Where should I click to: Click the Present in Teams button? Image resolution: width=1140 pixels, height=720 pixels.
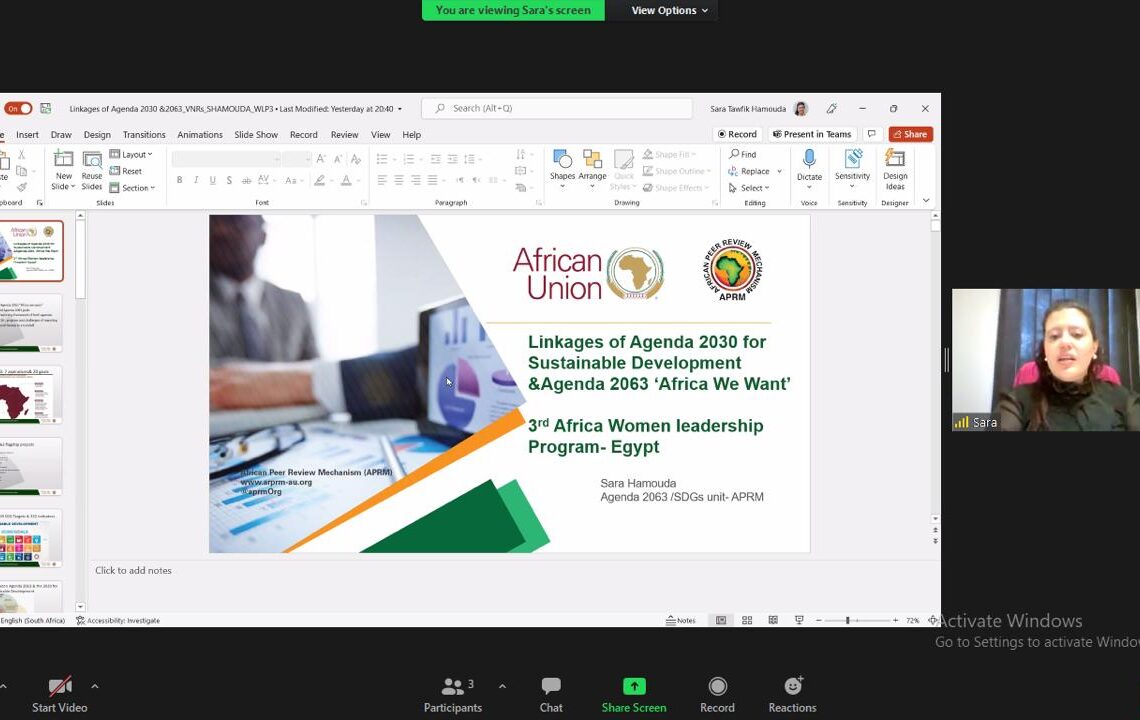811,134
